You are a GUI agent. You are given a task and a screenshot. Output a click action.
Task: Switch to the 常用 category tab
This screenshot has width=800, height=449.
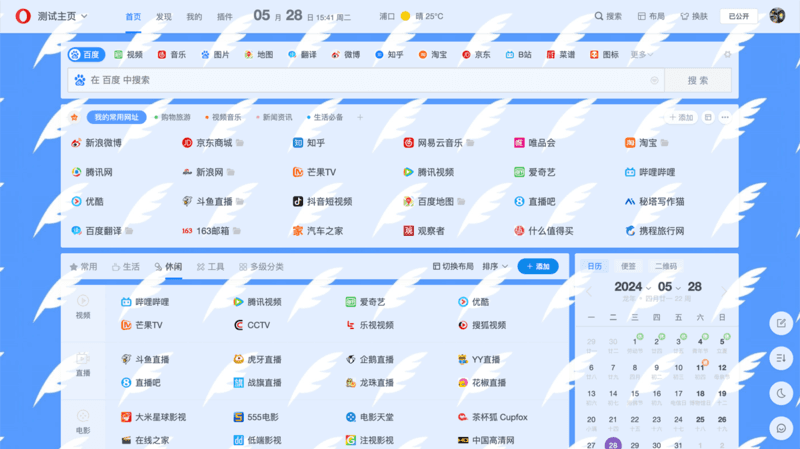pyautogui.click(x=83, y=266)
